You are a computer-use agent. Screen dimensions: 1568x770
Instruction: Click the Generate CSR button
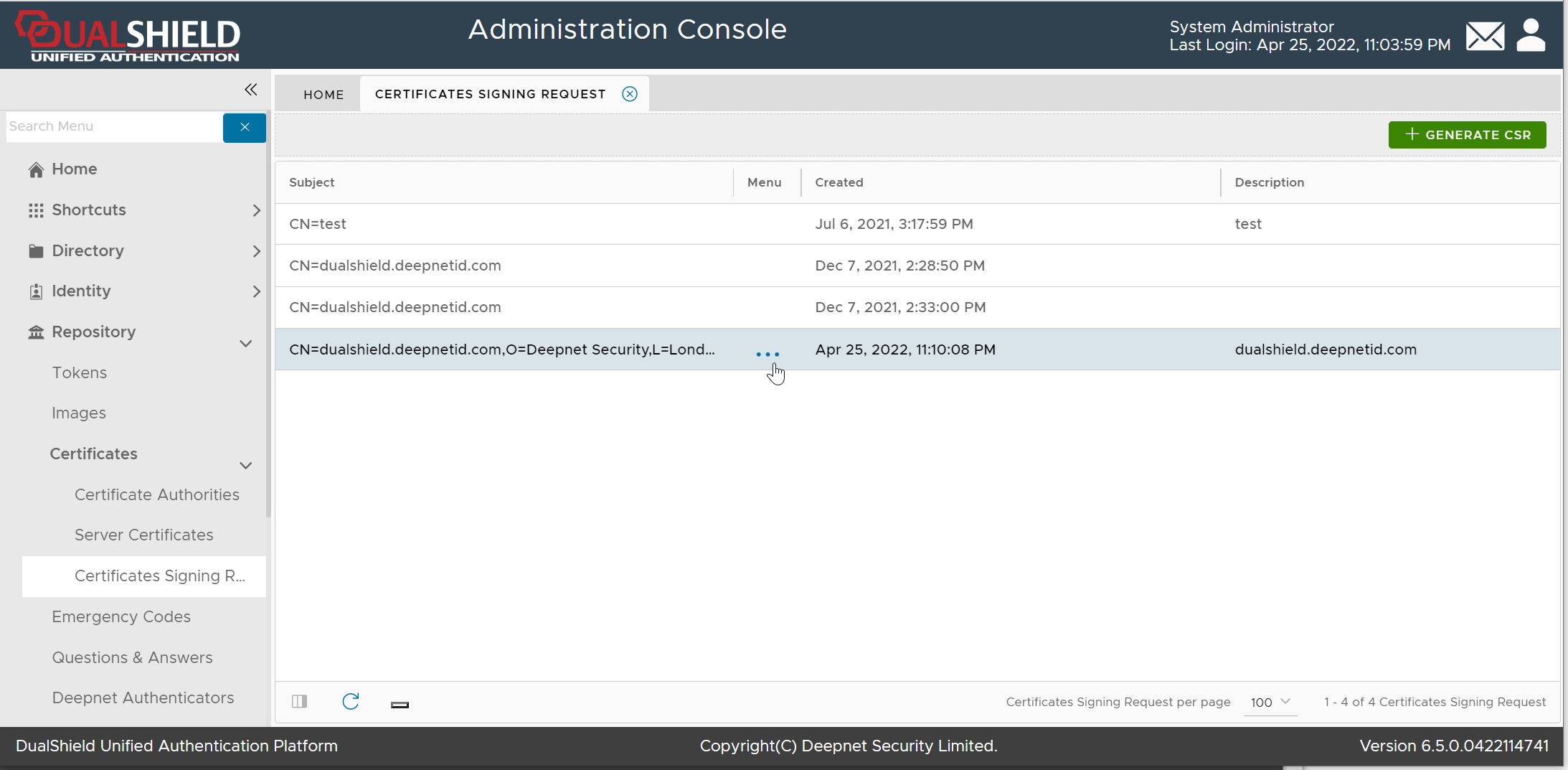[1467, 135]
